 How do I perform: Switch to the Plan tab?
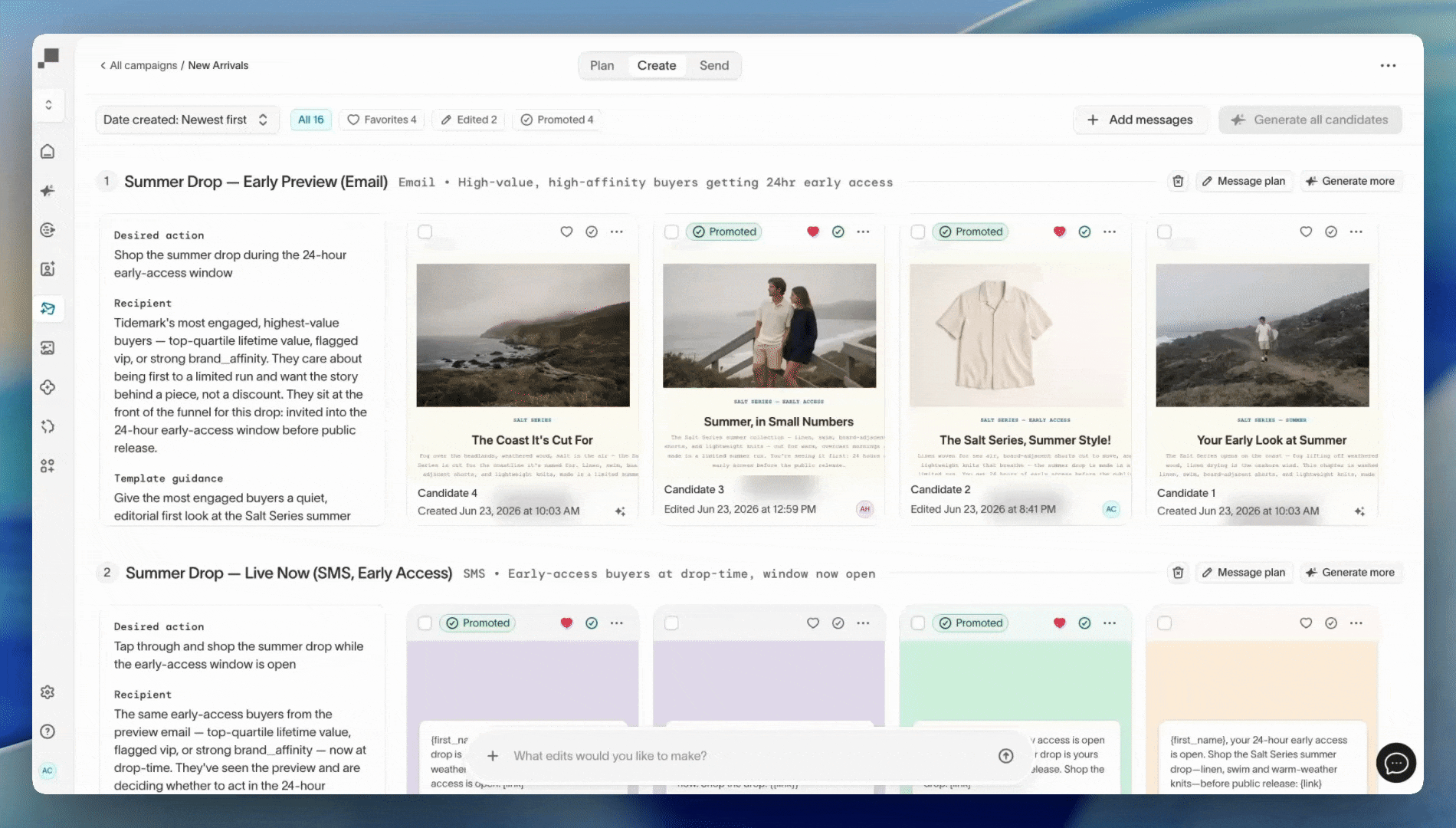click(602, 66)
